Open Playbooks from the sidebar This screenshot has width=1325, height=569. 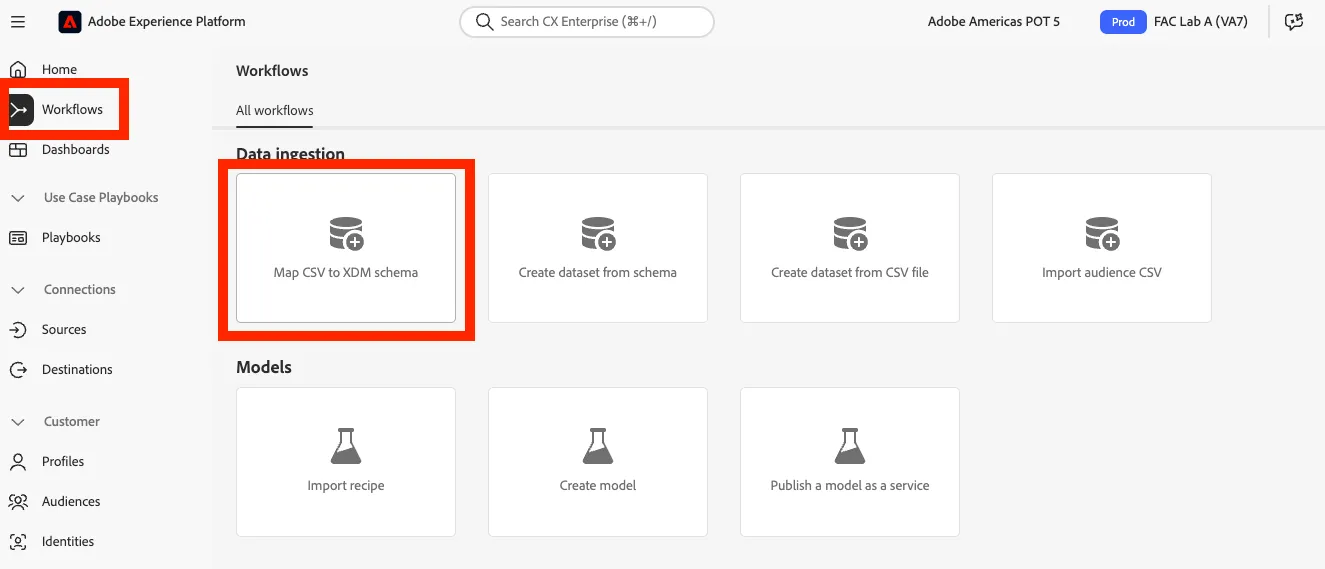(71, 238)
